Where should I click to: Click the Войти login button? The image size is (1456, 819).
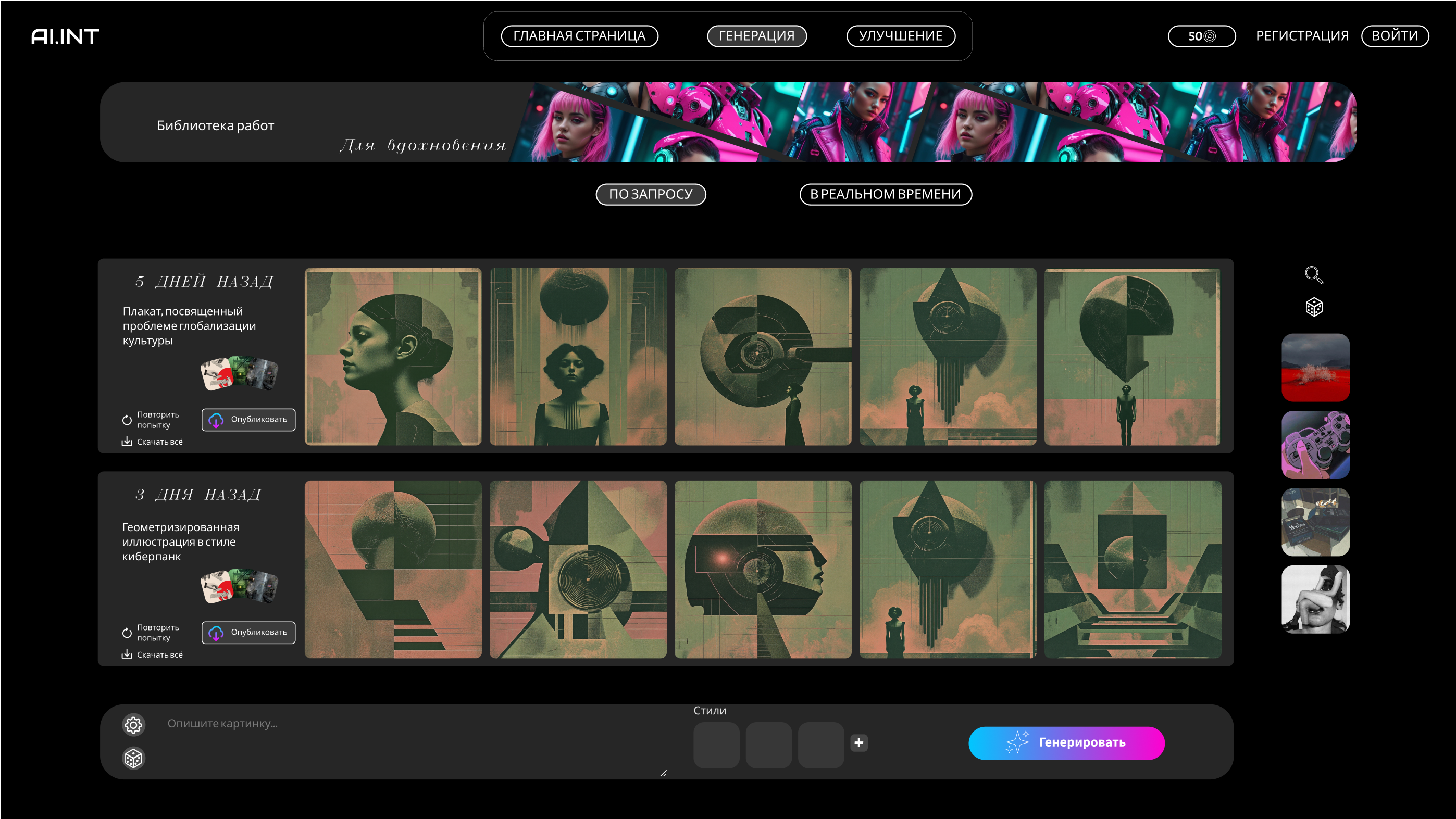[x=1395, y=36]
